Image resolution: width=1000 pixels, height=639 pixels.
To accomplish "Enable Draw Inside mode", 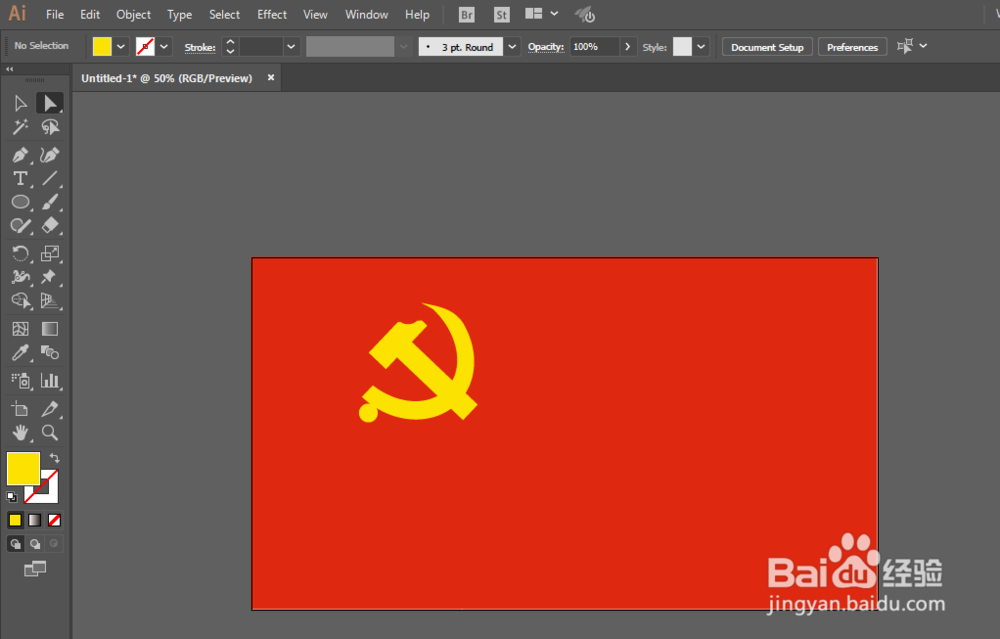I will pos(54,544).
